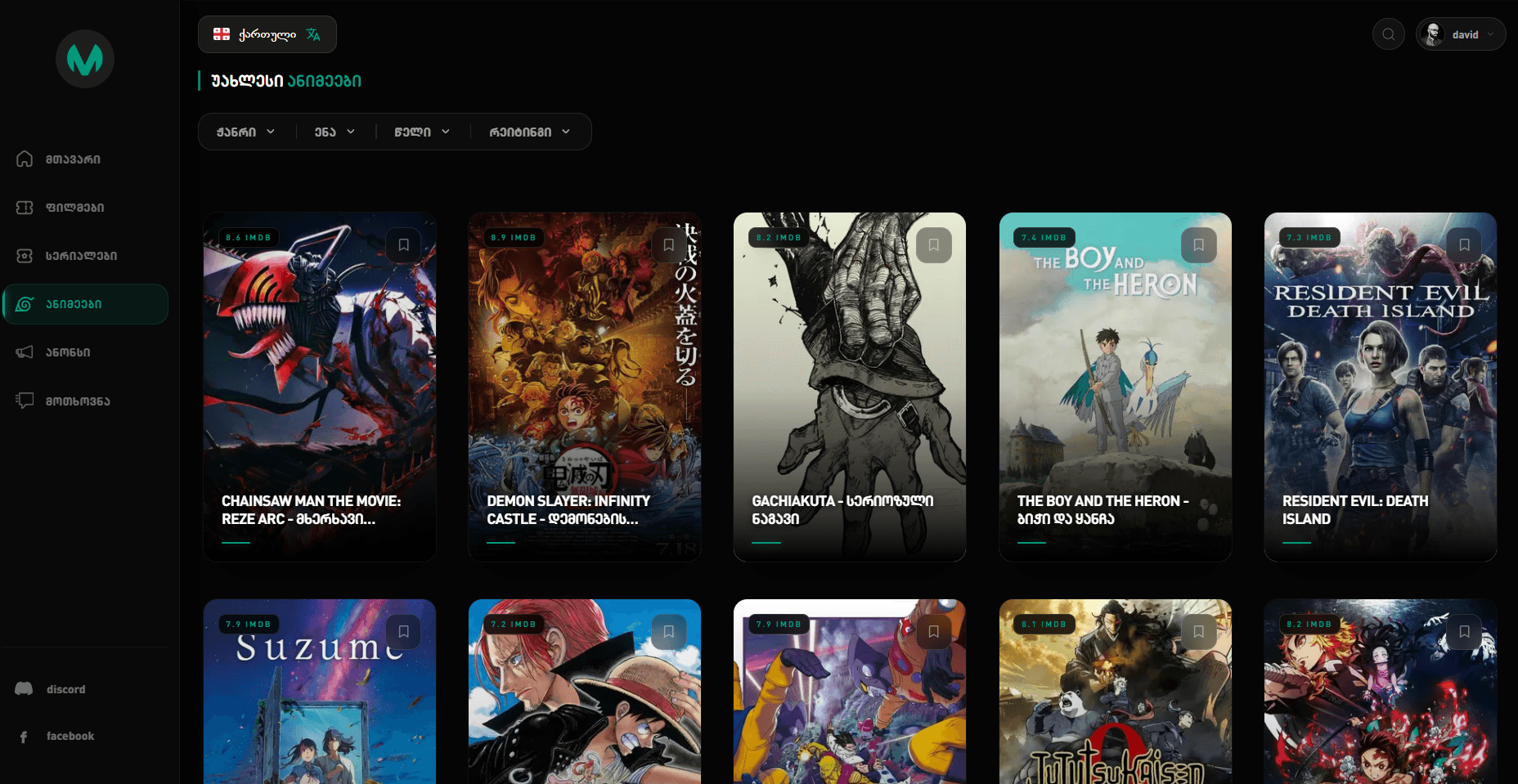Click 7.4 IMDB rating badge
This screenshot has width=1518, height=784.
pos(1044,237)
